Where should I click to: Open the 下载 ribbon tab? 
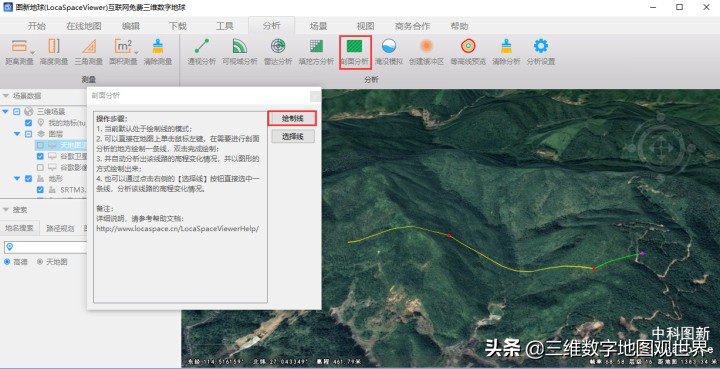pos(178,26)
